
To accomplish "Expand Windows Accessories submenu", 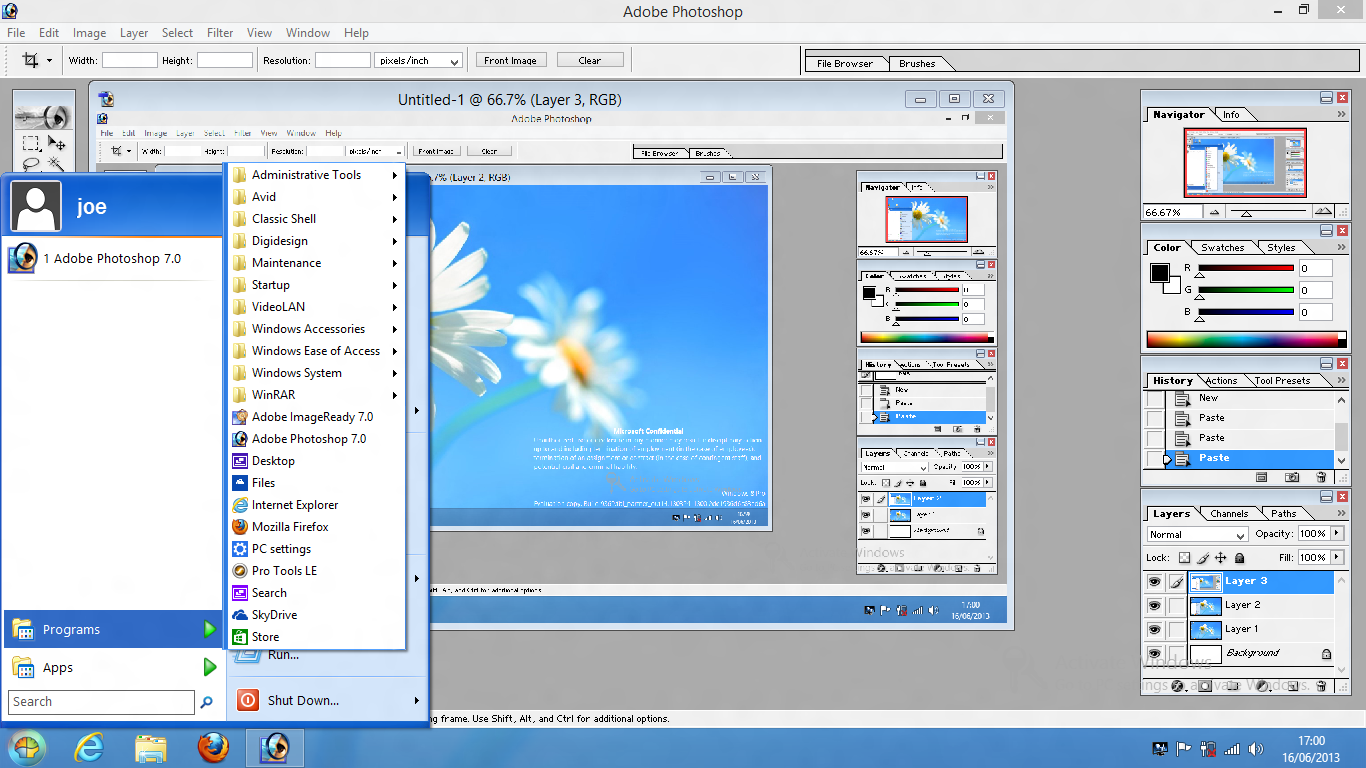I will click(316, 329).
